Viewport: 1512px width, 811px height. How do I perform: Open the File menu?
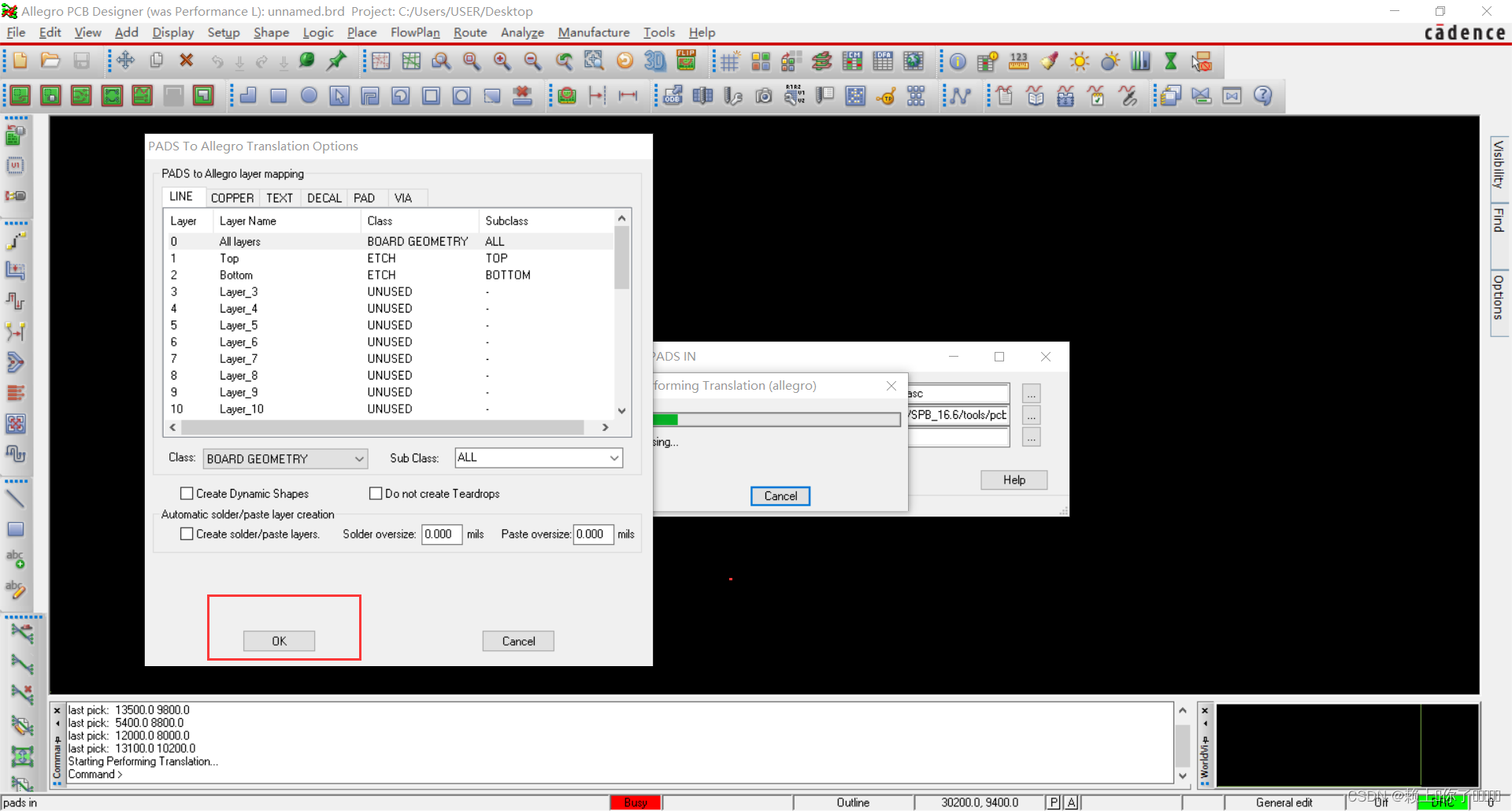(x=16, y=32)
